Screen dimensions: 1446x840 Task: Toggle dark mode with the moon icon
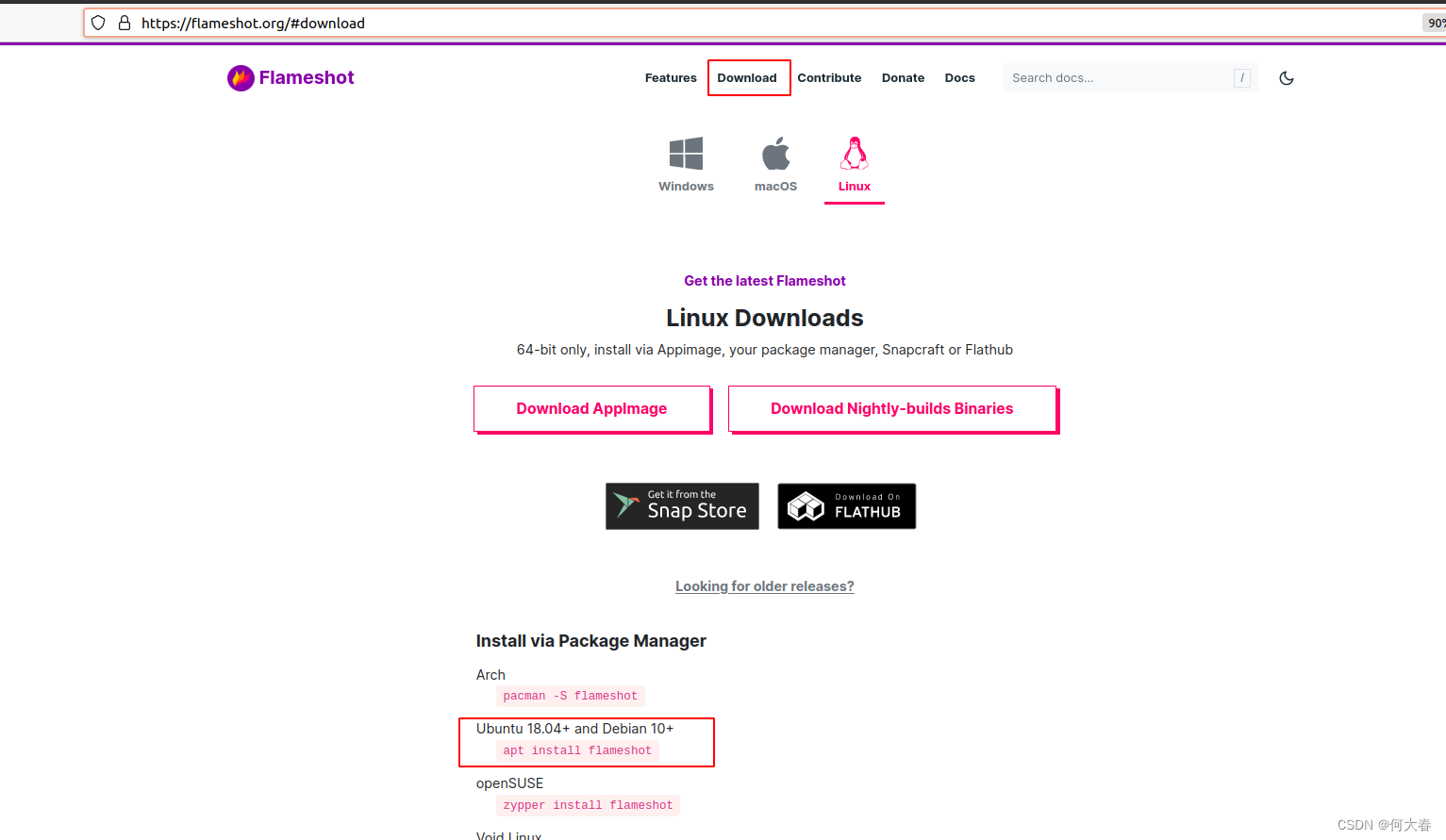(1286, 78)
